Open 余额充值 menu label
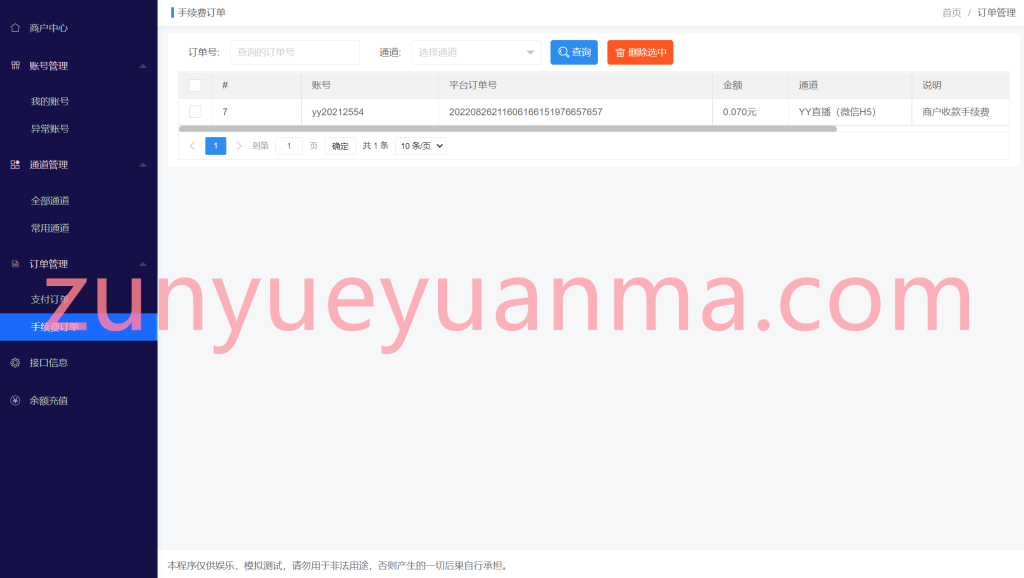The width and height of the screenshot is (1024, 578). tap(48, 400)
